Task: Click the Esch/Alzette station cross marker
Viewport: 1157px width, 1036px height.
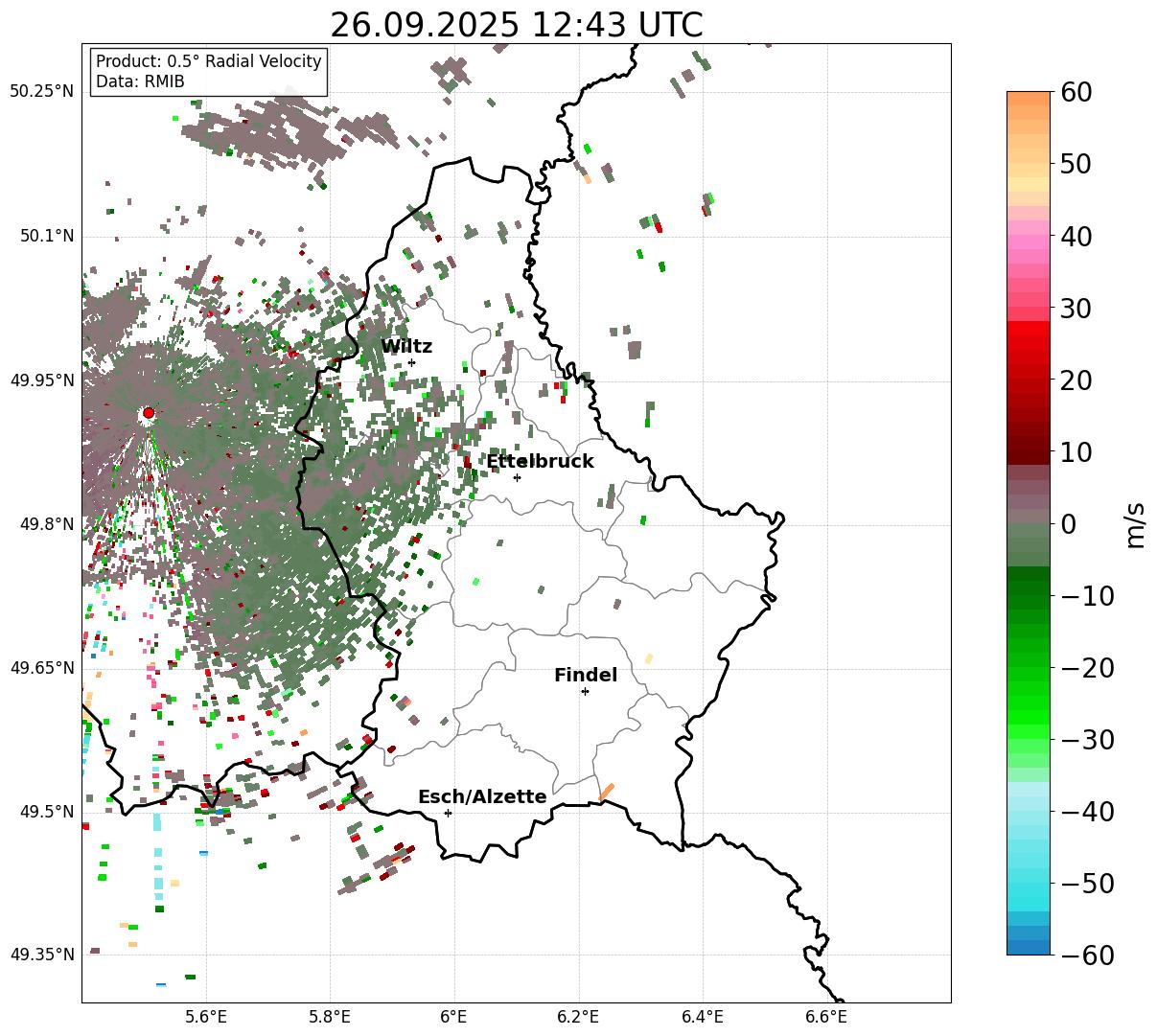Action: (448, 813)
